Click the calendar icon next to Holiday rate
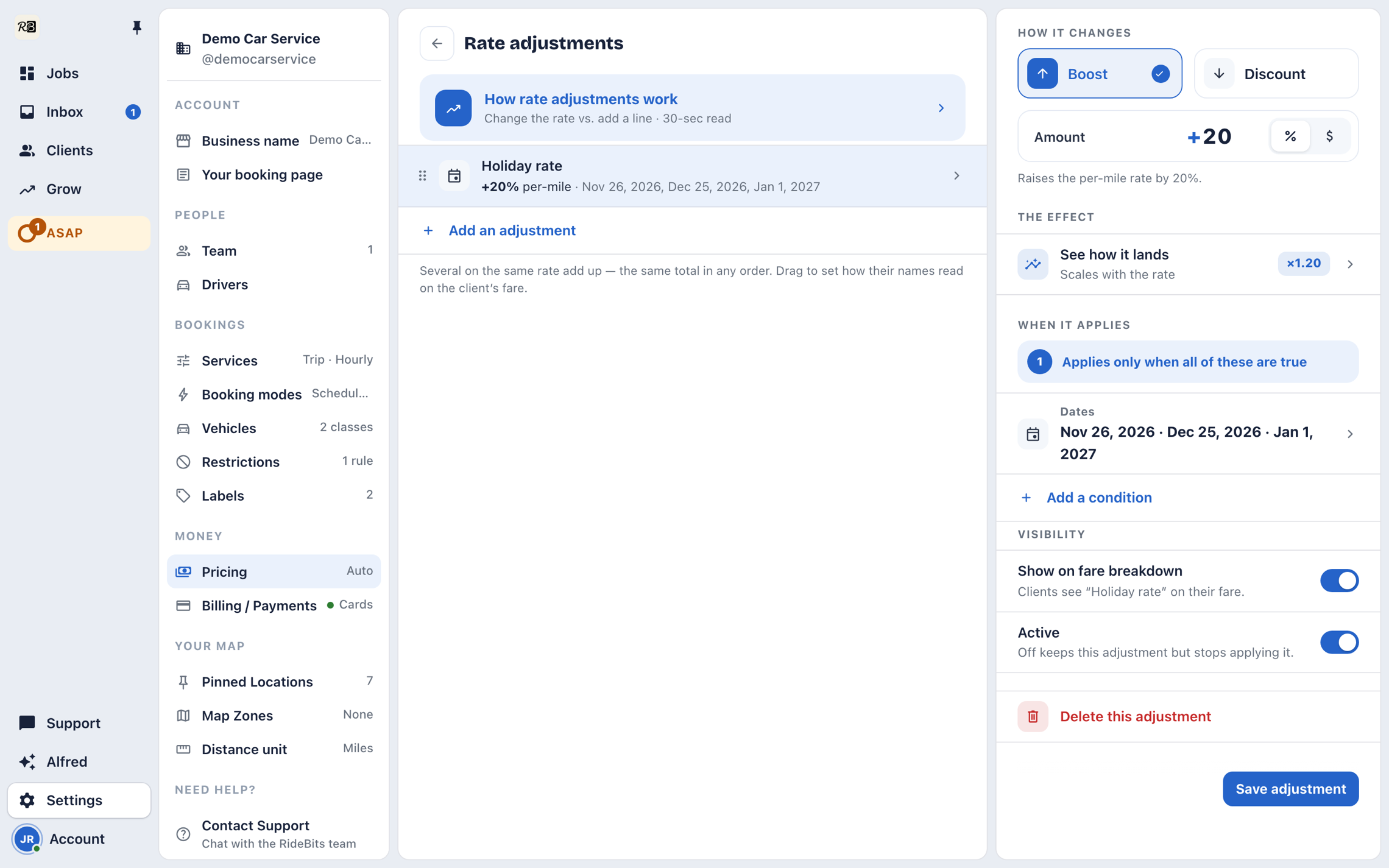The image size is (1389, 868). click(454, 176)
